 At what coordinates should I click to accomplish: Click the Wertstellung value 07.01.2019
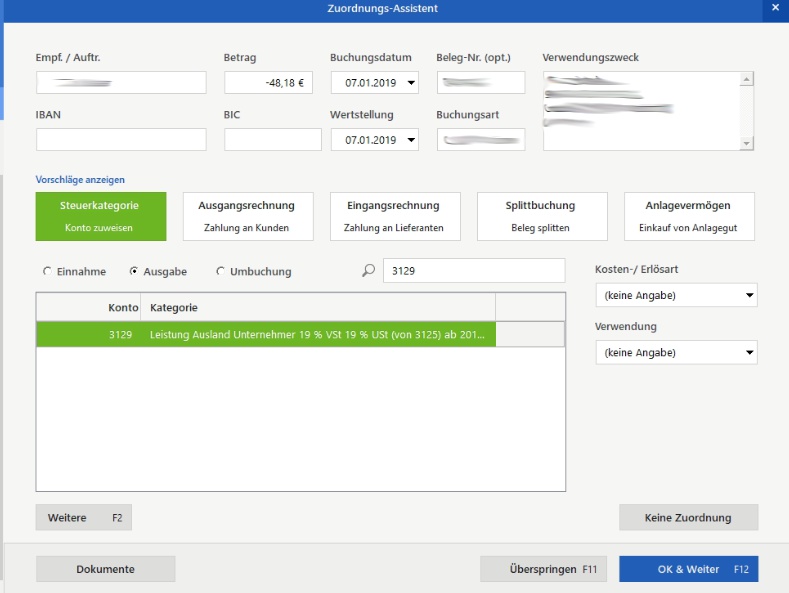click(x=370, y=140)
